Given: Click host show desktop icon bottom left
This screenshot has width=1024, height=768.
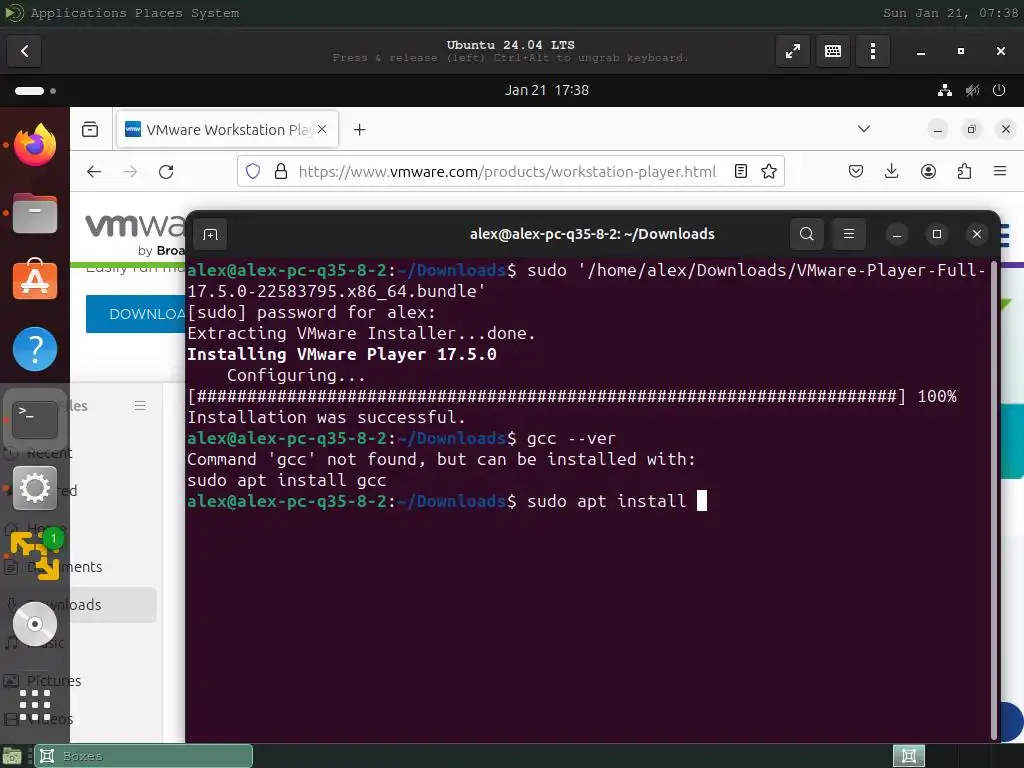Looking at the screenshot, I should (12, 757).
